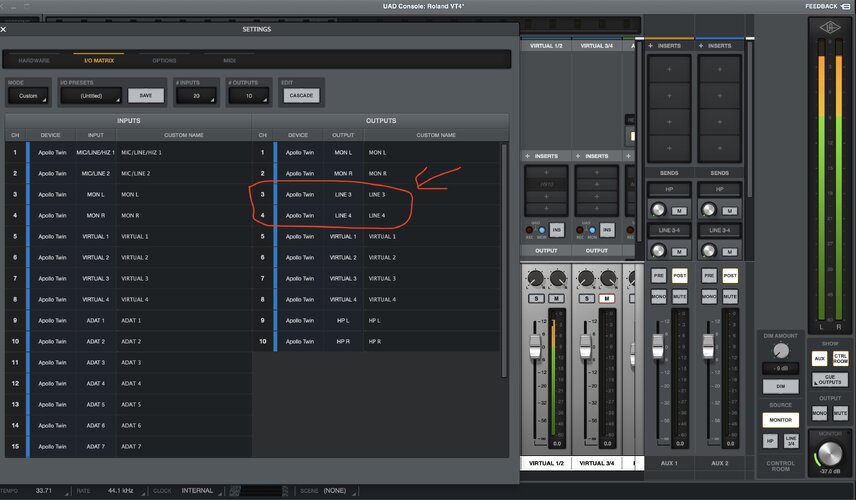Click Virtual 3/4 right pan knob
The image size is (856, 500).
pos(608,279)
